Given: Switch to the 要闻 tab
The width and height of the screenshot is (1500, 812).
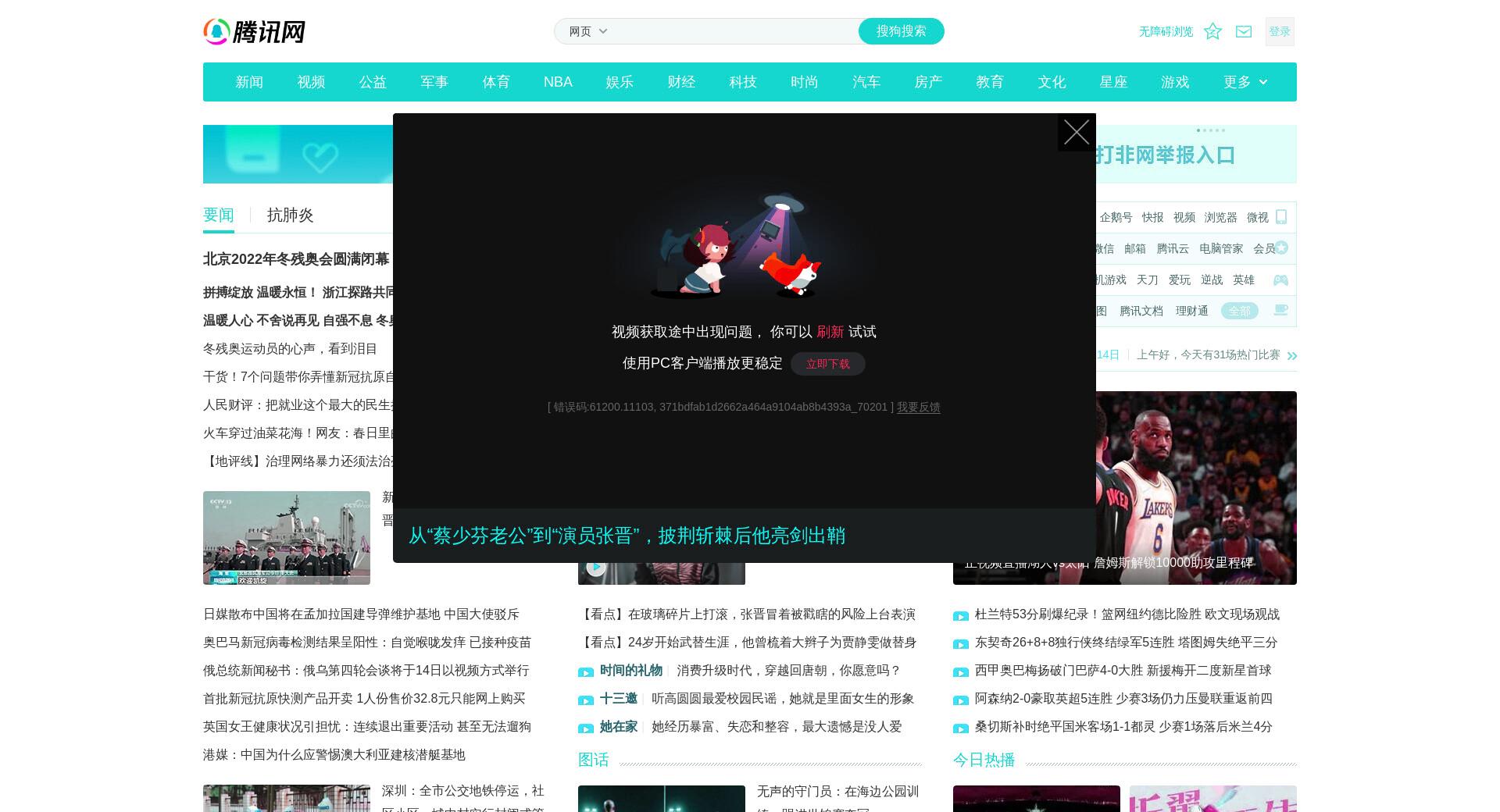Looking at the screenshot, I should pos(219,215).
